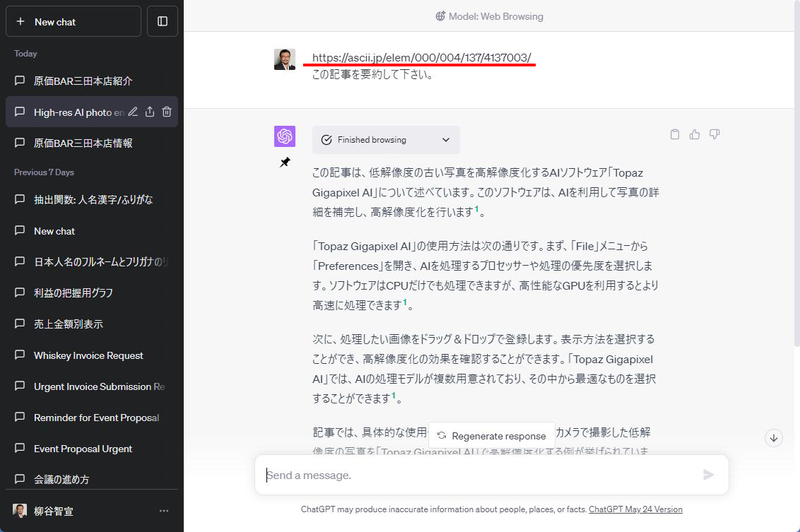
Task: Click chat icon beside 原価BAR三田本店紹介
Action: pyautogui.click(x=19, y=81)
